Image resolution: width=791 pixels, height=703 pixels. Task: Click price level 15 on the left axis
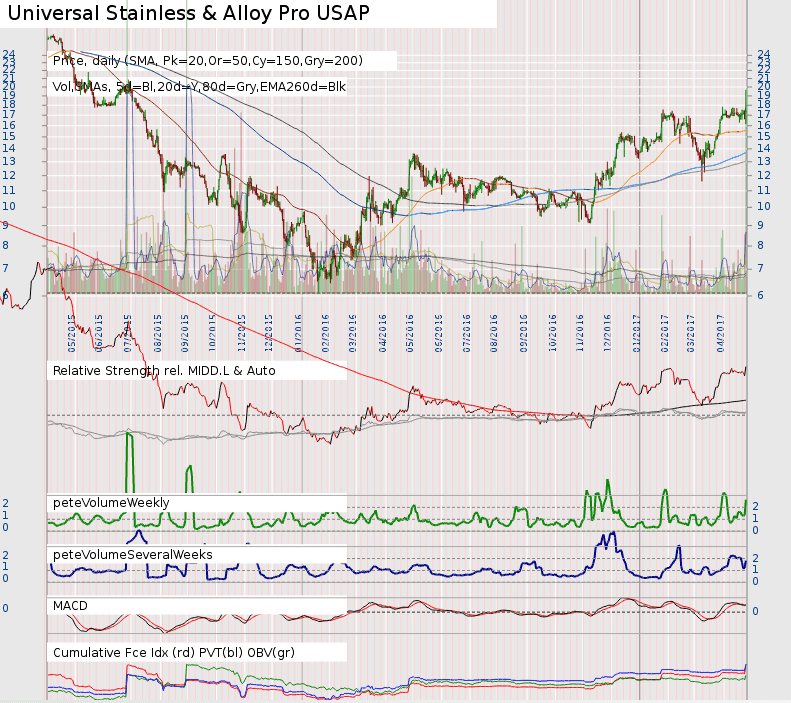[x=9, y=136]
